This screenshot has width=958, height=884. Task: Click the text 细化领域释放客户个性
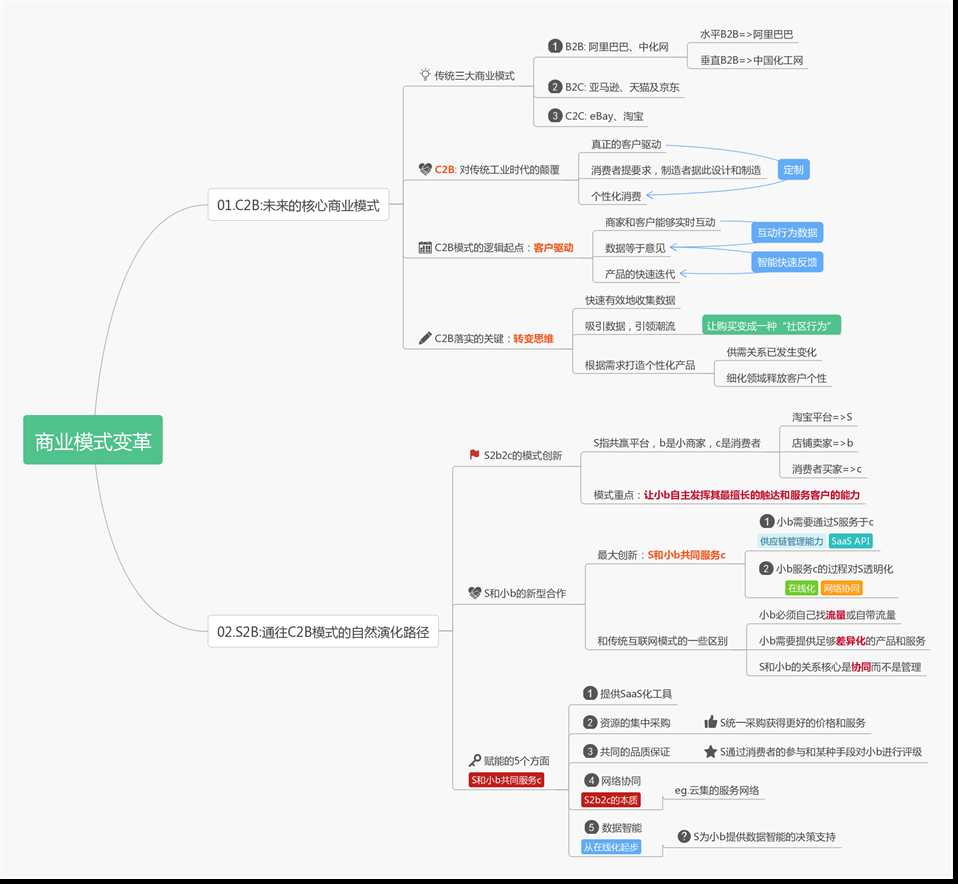777,378
